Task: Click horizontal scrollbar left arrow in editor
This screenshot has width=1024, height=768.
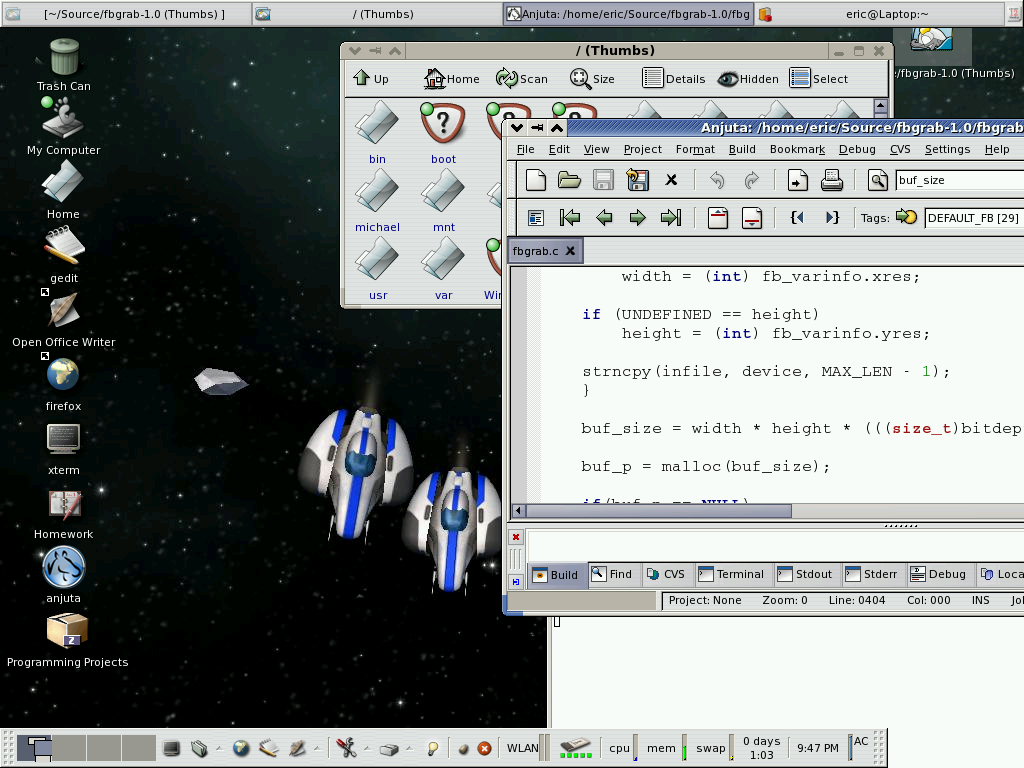Action: coord(519,510)
